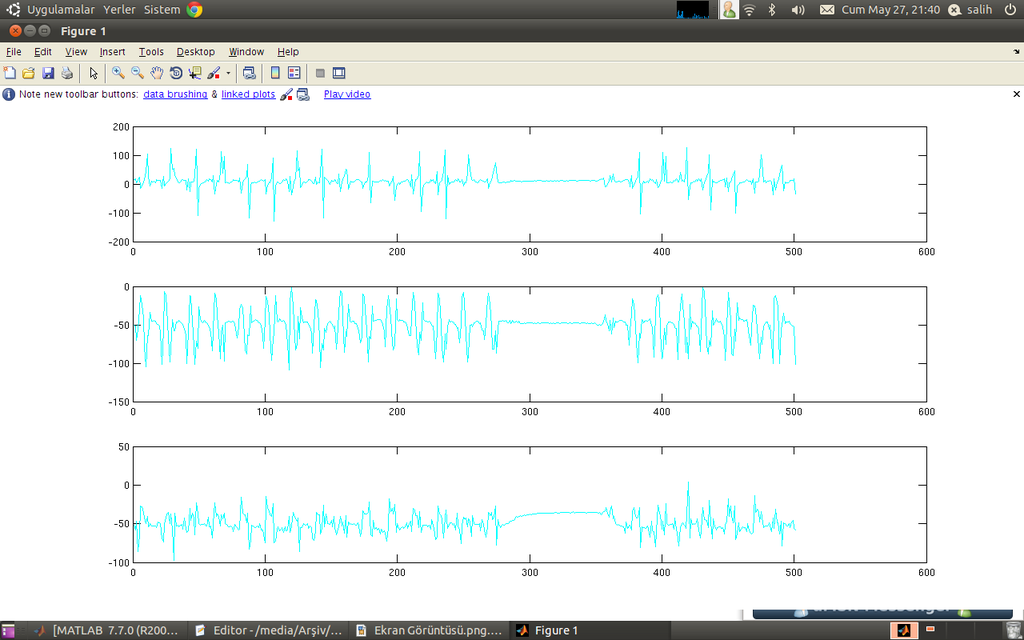The height and width of the screenshot is (640, 1024).
Task: Follow the linked plots link
Action: point(248,94)
